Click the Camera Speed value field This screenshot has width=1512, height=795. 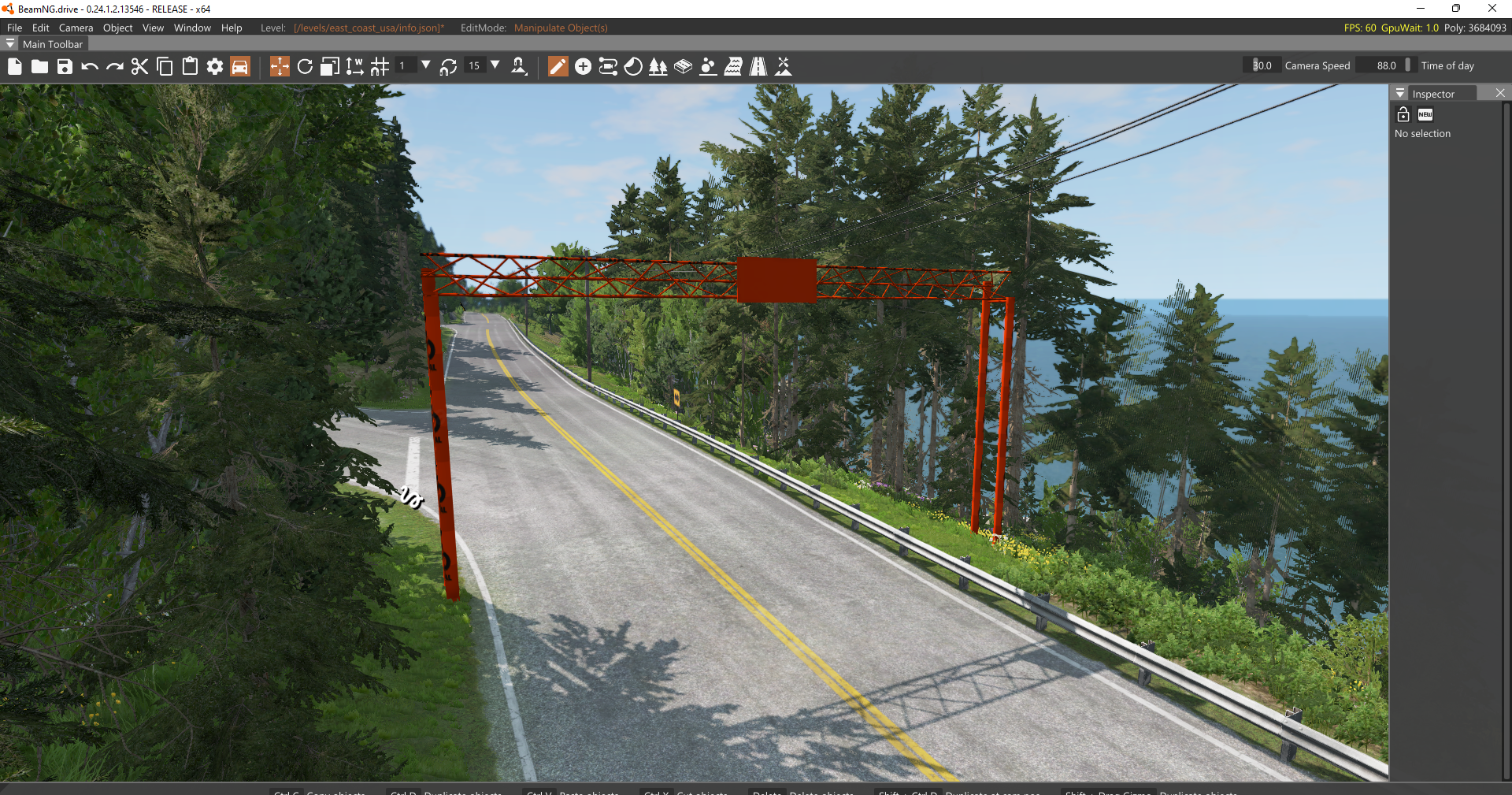click(1262, 65)
